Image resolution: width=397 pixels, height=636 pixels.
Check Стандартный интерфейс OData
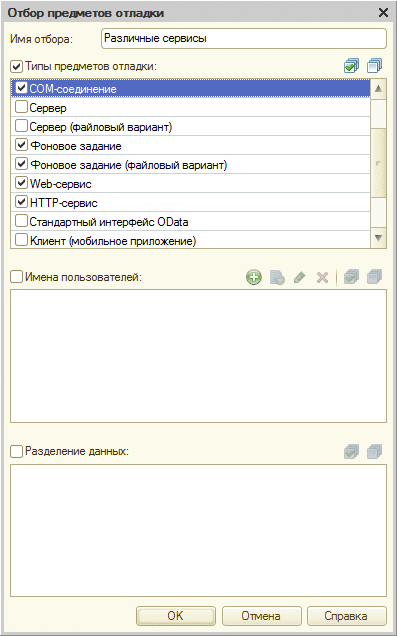(x=21, y=221)
